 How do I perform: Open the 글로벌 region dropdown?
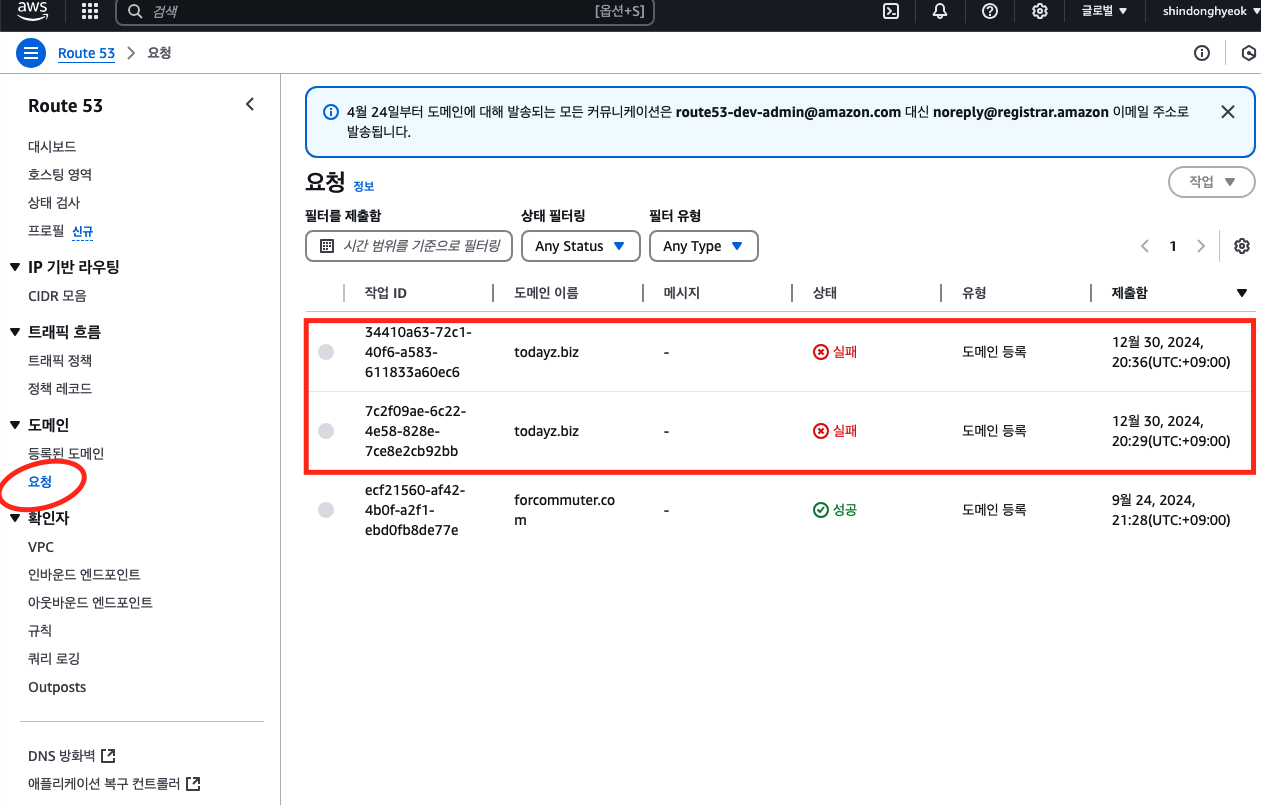(x=1104, y=11)
